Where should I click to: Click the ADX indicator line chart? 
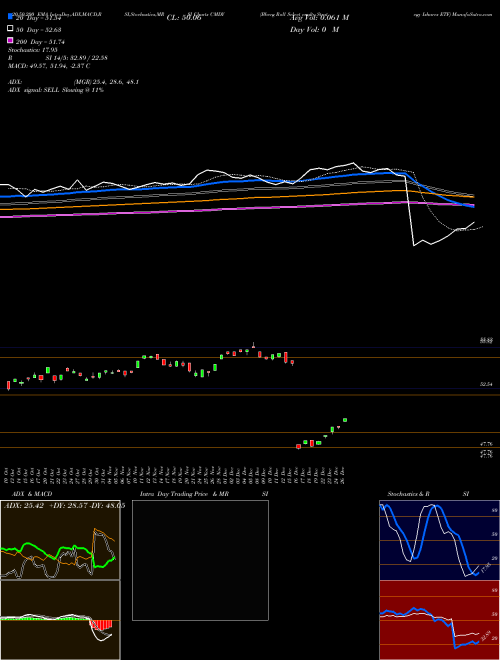point(60,540)
